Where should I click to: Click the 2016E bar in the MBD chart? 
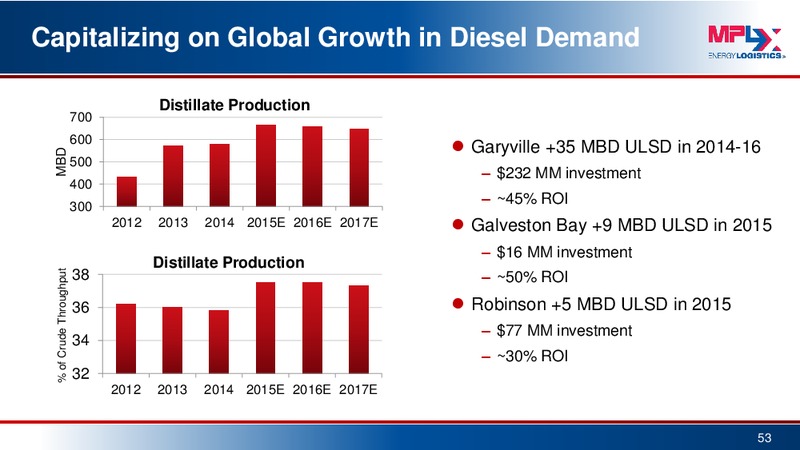click(x=312, y=166)
